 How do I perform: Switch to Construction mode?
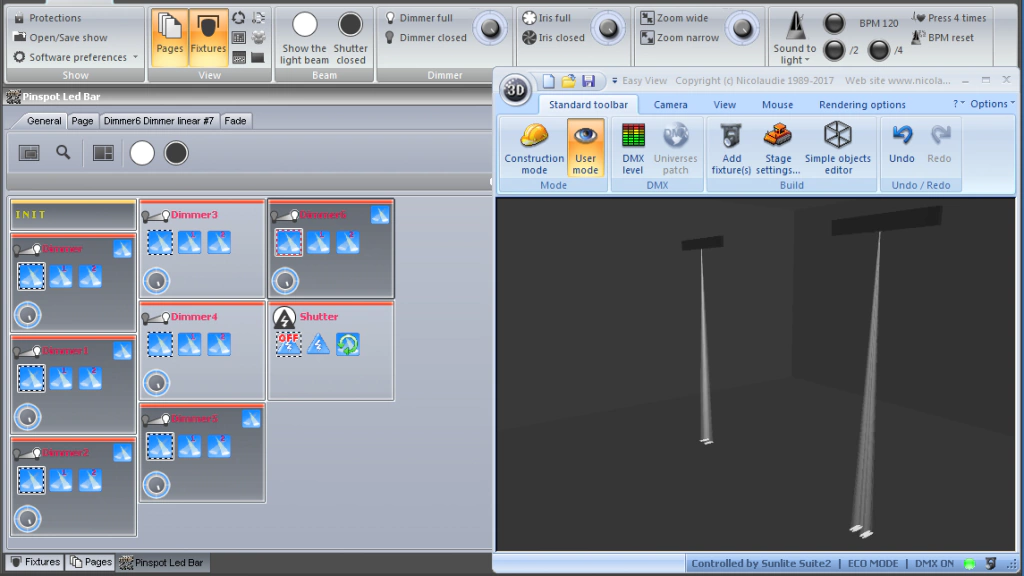534,148
